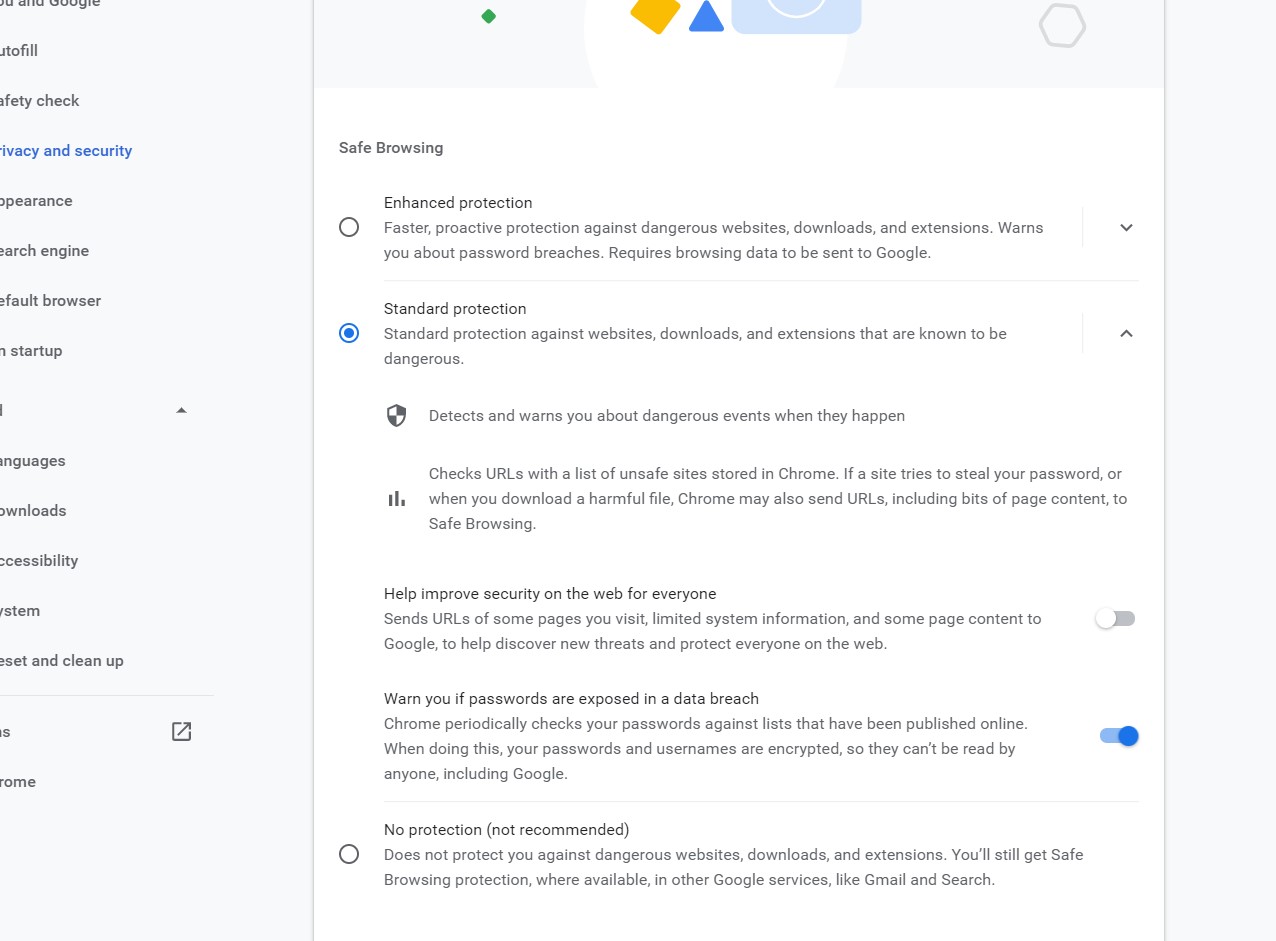Click the external link icon in sidebar

[181, 732]
